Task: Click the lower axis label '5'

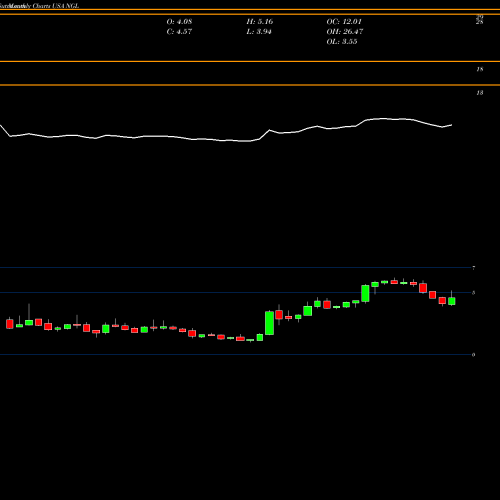Action: 473,293
